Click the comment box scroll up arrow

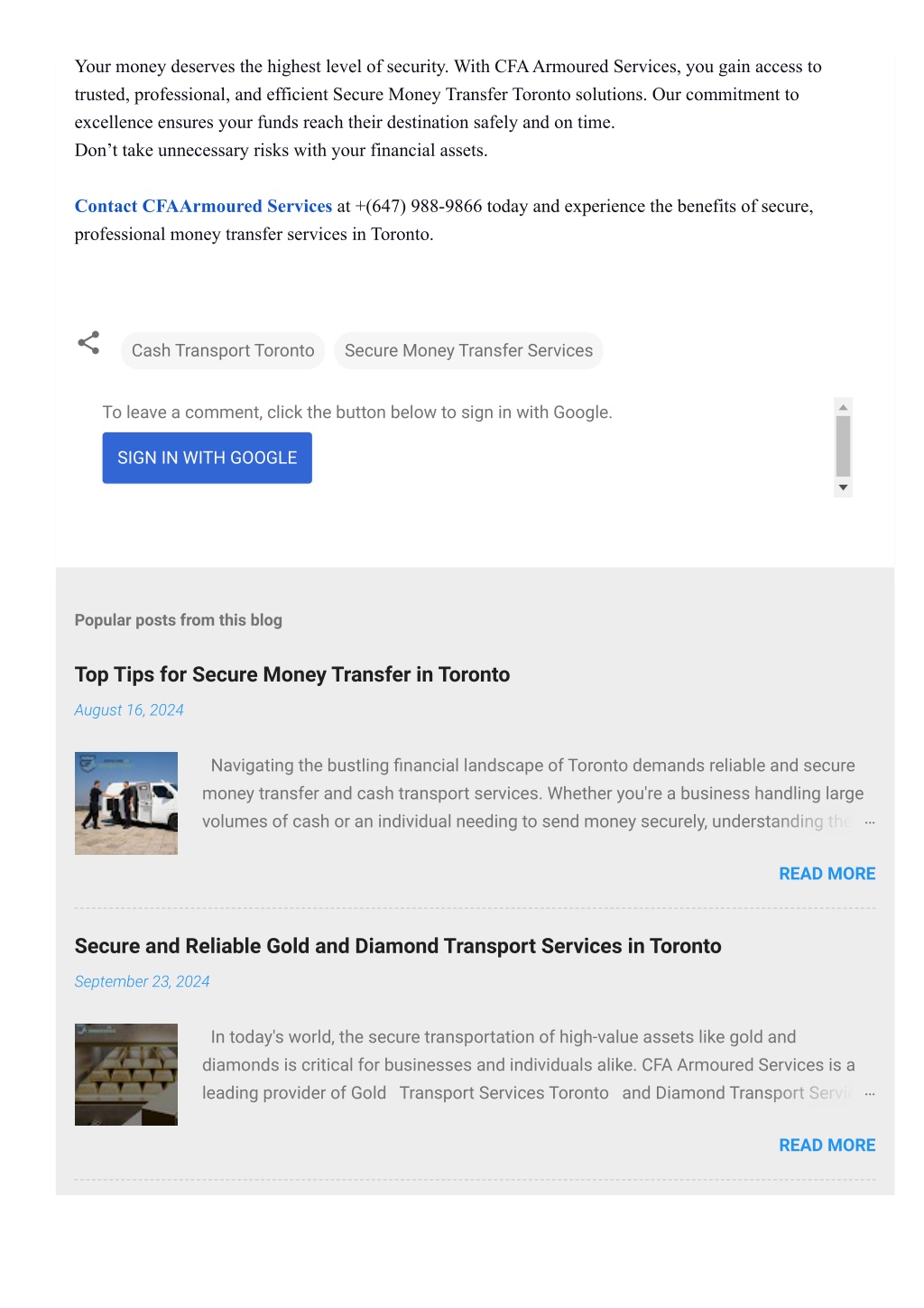pos(843,408)
